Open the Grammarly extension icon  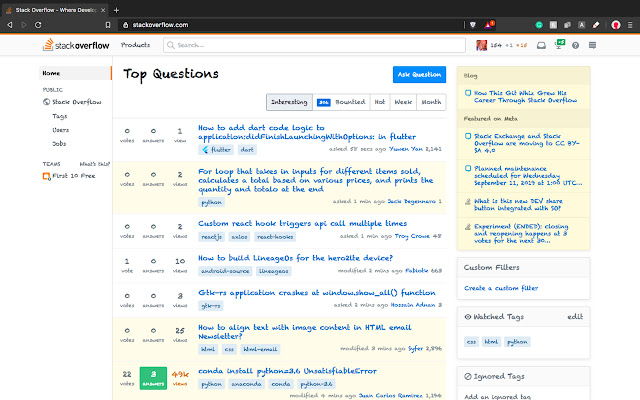(539, 25)
